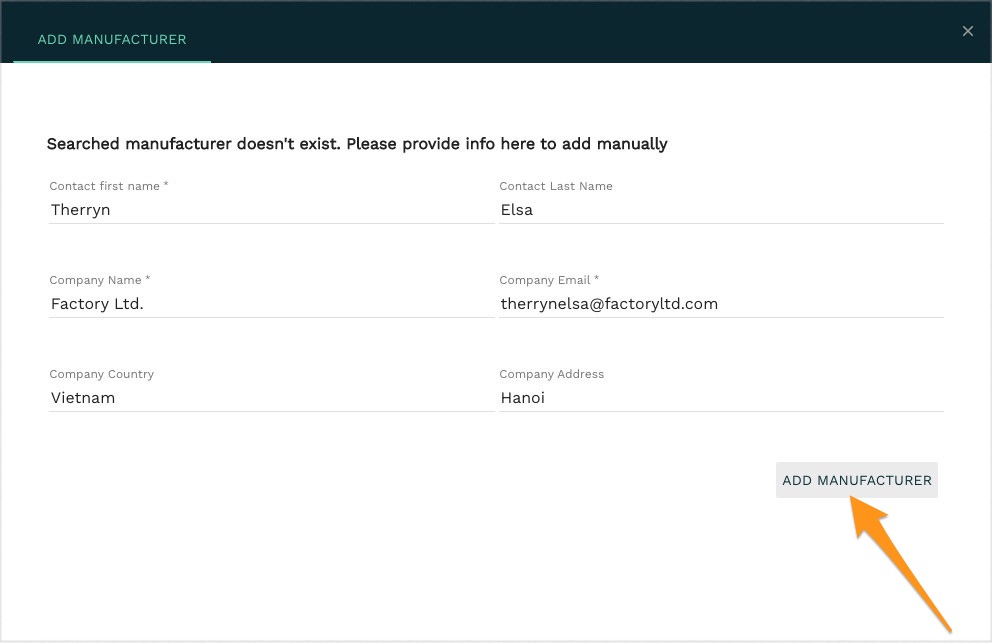
Task: Focus the last name field containing Elsa
Action: pos(720,210)
